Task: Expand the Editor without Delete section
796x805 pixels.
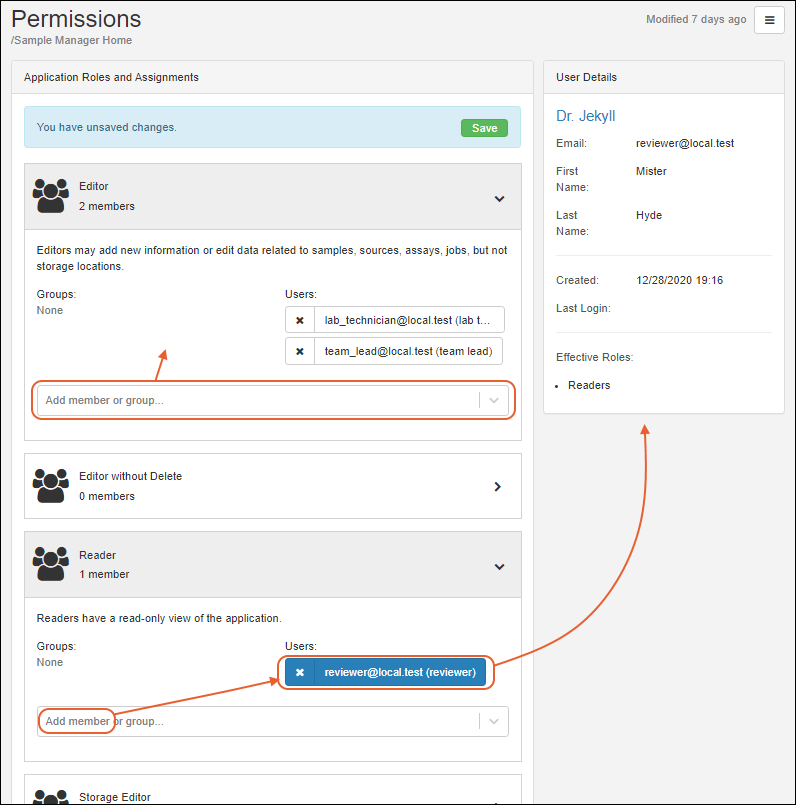Action: [499, 487]
